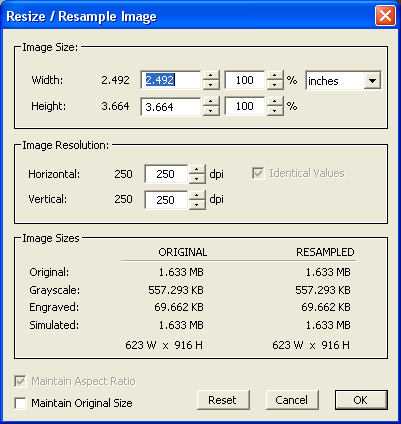This screenshot has height=424, width=401.
Task: Toggle Maintain Aspect Ratio checkbox
Action: point(20,381)
